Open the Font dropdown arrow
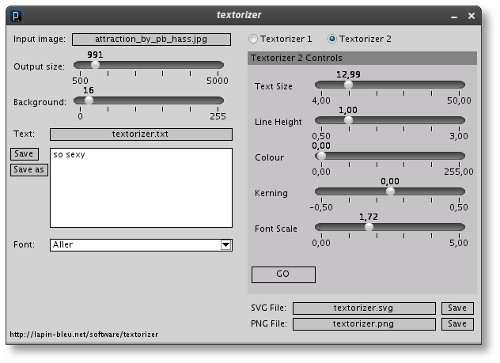Viewport: 500px width, 363px height. 226,245
